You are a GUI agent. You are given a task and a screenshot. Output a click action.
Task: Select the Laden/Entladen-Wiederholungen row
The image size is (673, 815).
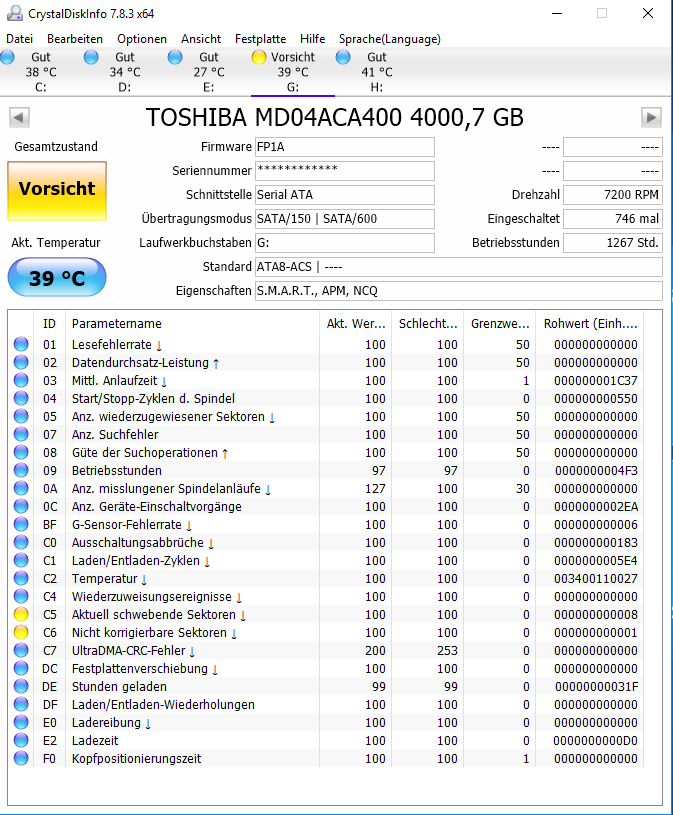[327, 704]
